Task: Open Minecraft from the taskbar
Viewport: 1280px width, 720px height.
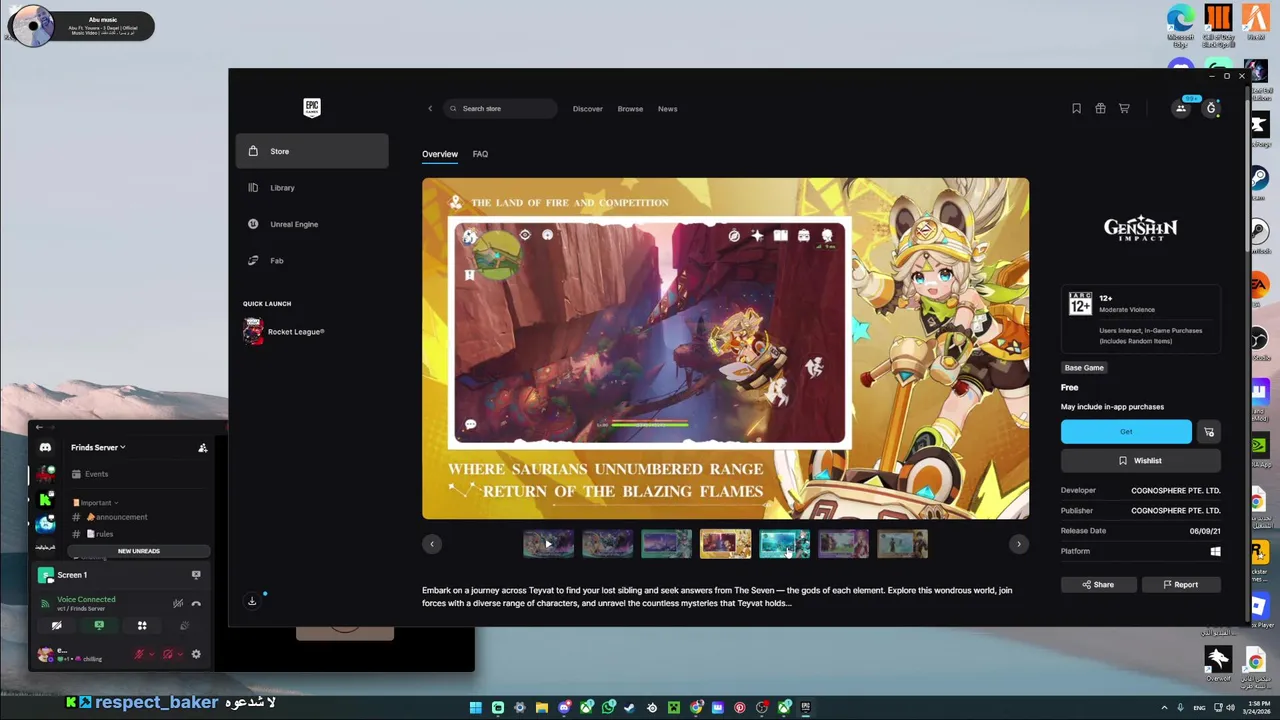Action: pyautogui.click(x=674, y=708)
